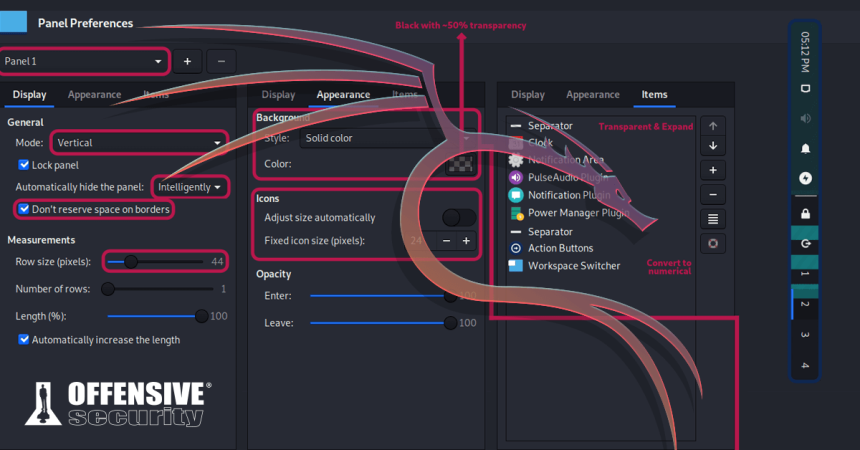
Task: Add a new item with plus button in Items tab
Action: pyautogui.click(x=712, y=170)
